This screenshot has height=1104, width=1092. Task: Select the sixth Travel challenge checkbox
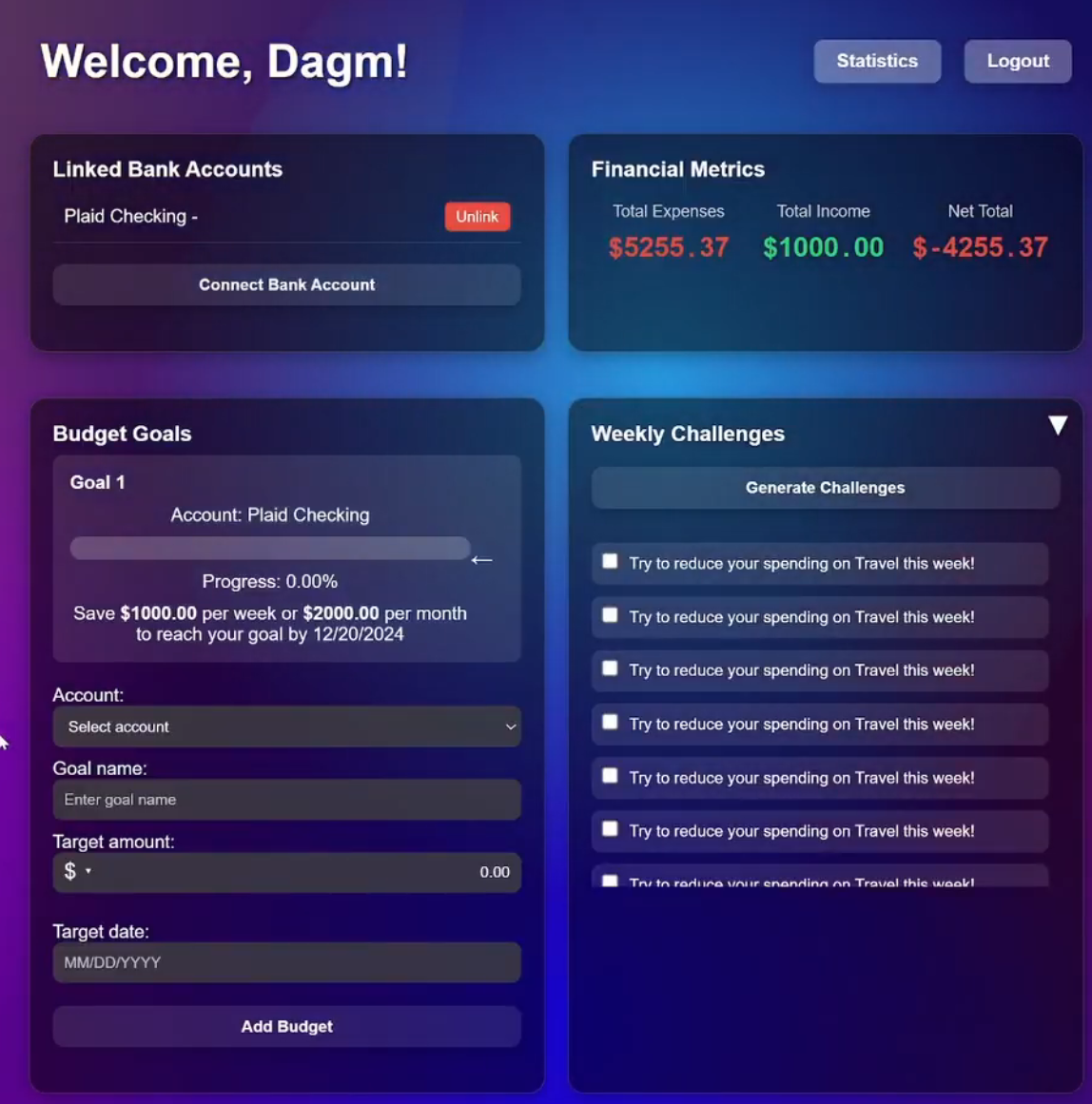tap(610, 829)
